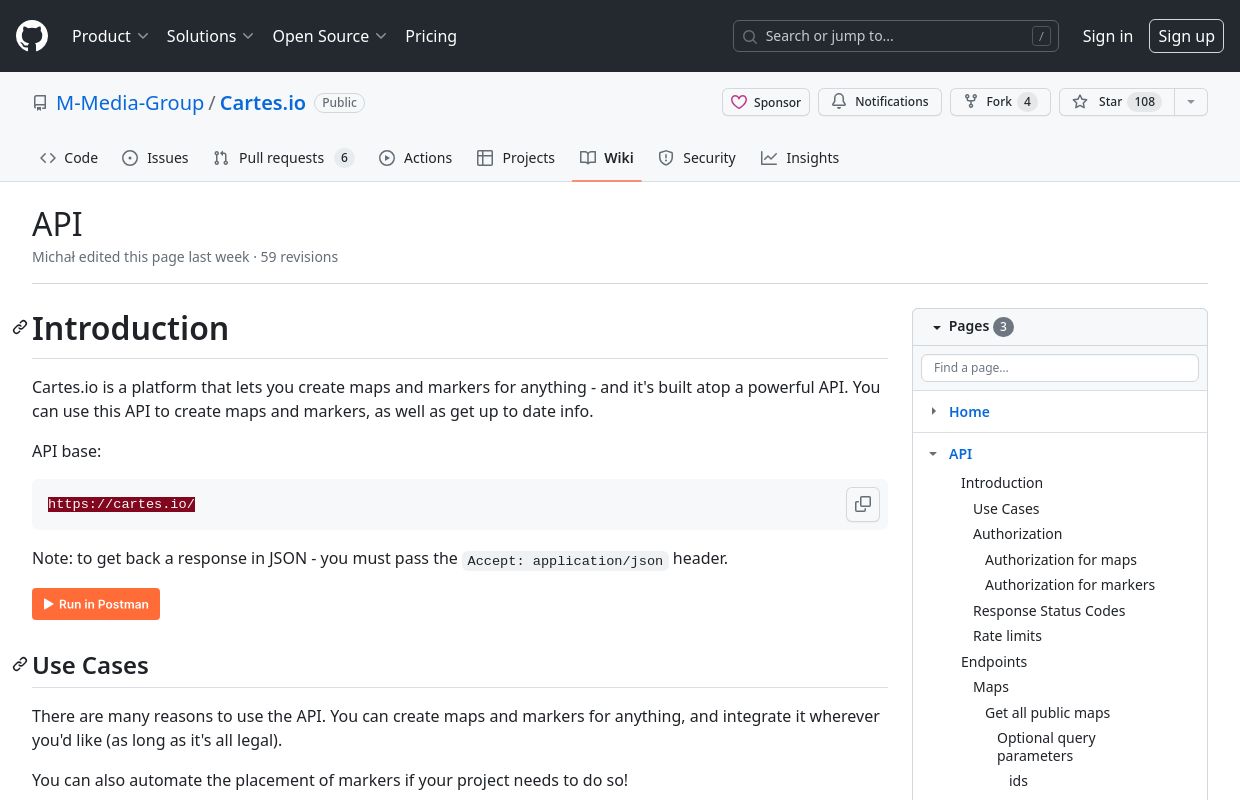
Task: Click the GitHub logo icon
Action: coord(32,36)
